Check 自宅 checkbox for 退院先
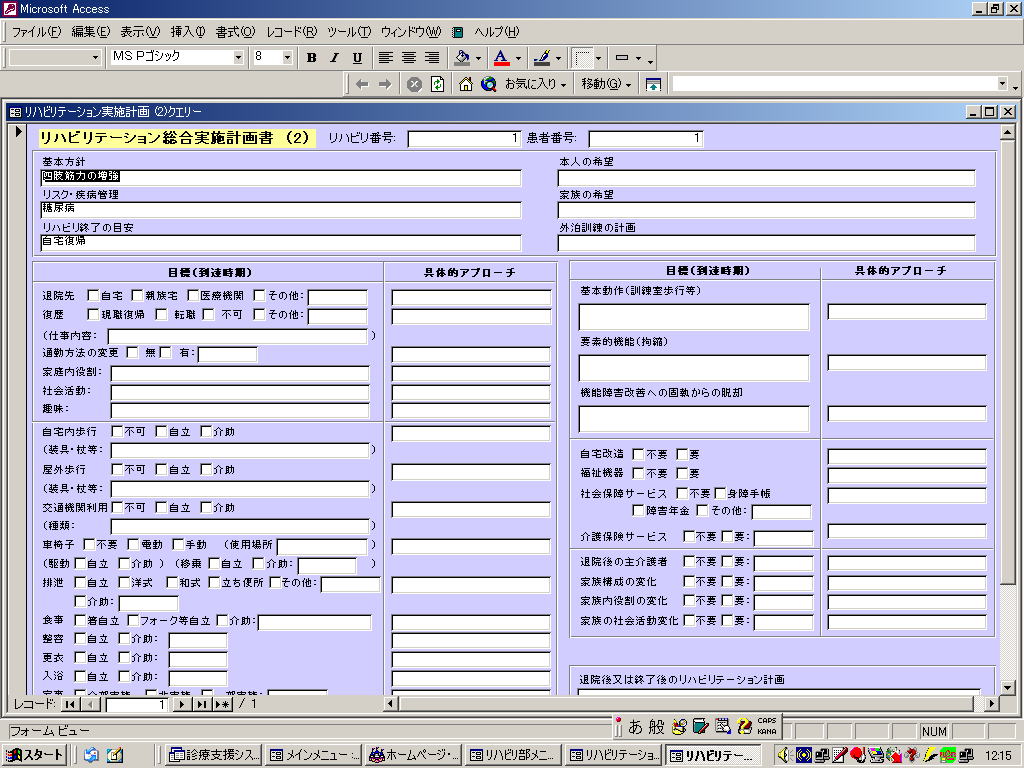1024x768 pixels. pos(93,296)
